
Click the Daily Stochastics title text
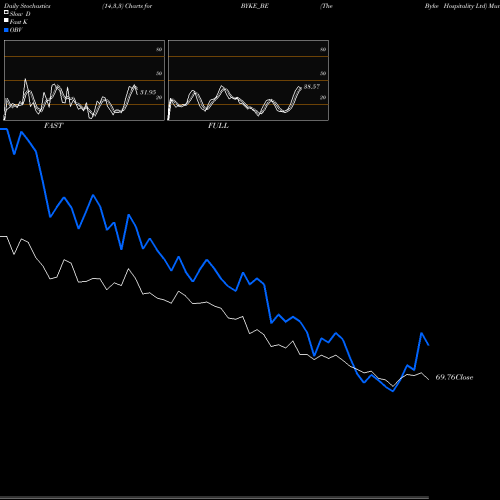27,6
